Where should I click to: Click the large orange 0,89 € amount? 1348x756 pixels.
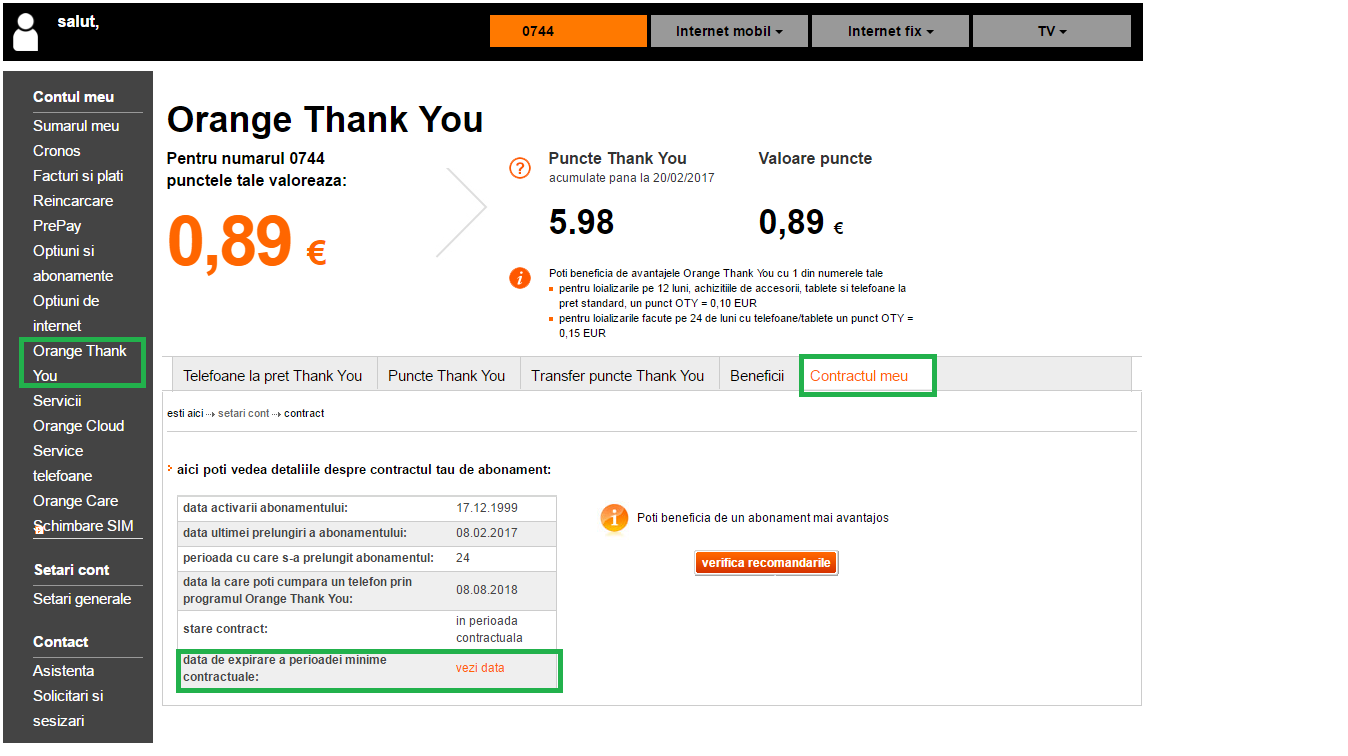(247, 243)
